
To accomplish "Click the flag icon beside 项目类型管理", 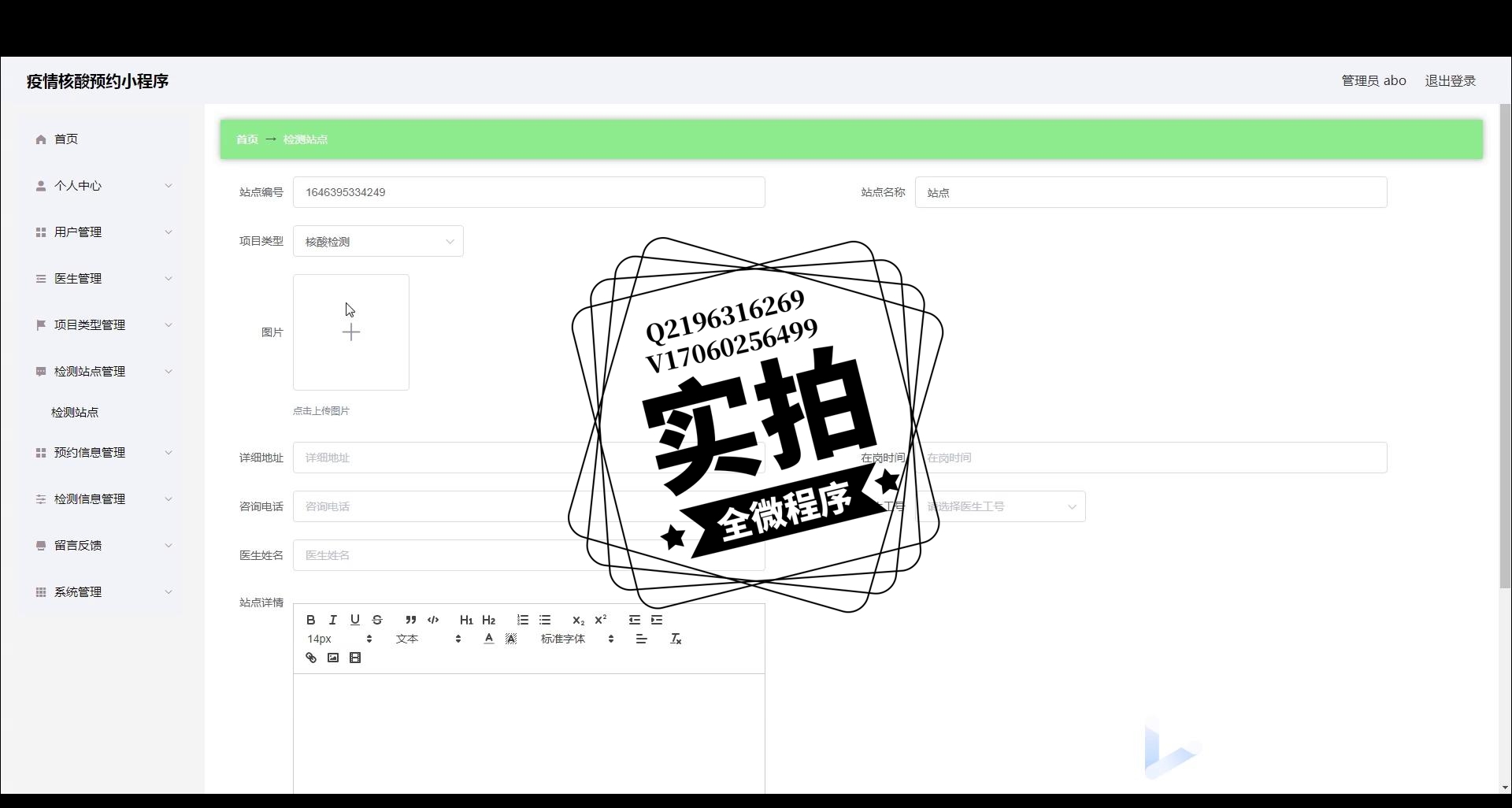I will (x=41, y=324).
